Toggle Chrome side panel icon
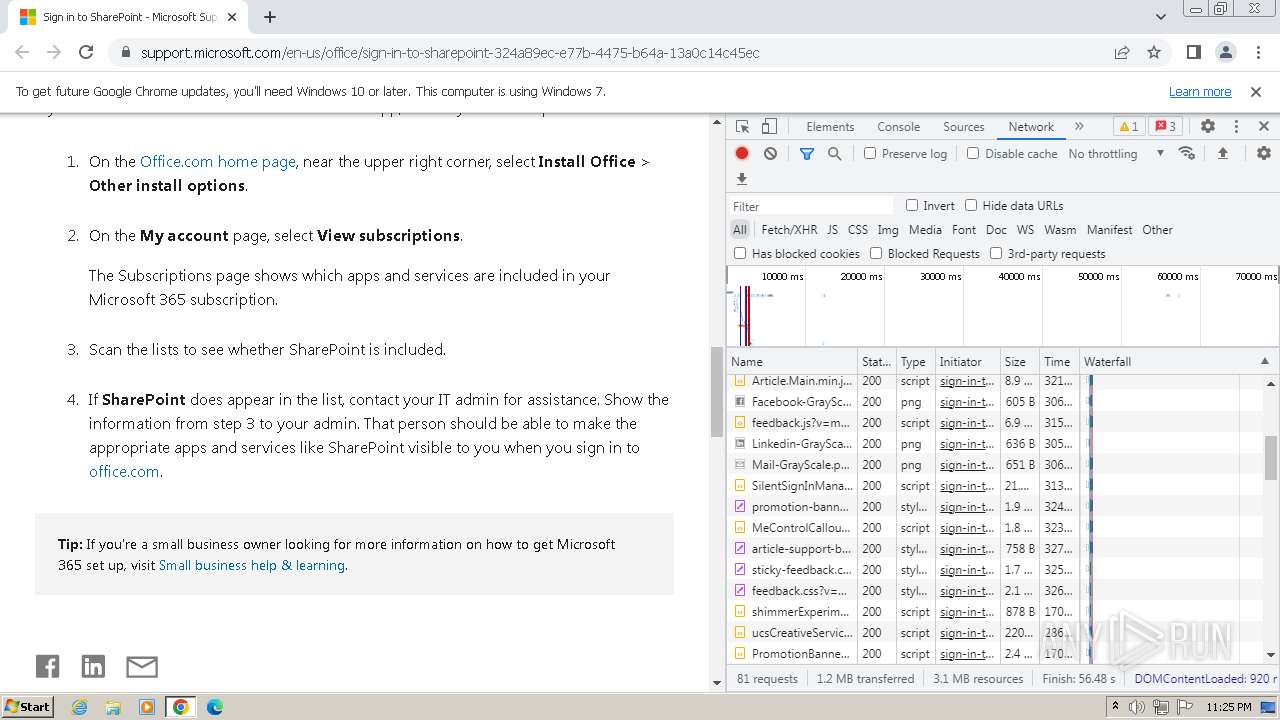The width and height of the screenshot is (1280, 720). (x=1193, y=53)
